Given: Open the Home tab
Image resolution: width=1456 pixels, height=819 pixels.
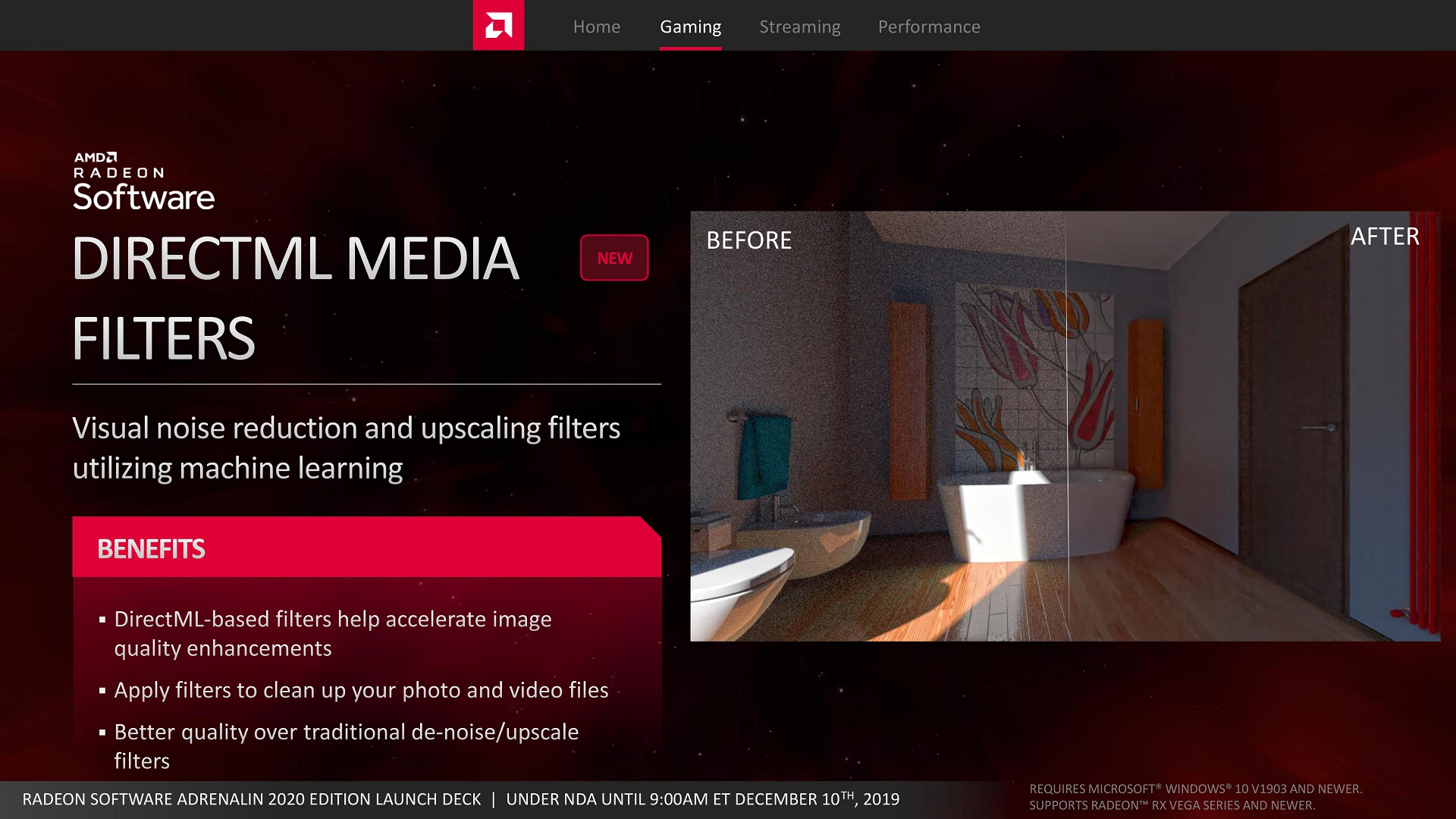Looking at the screenshot, I should pyautogui.click(x=596, y=27).
